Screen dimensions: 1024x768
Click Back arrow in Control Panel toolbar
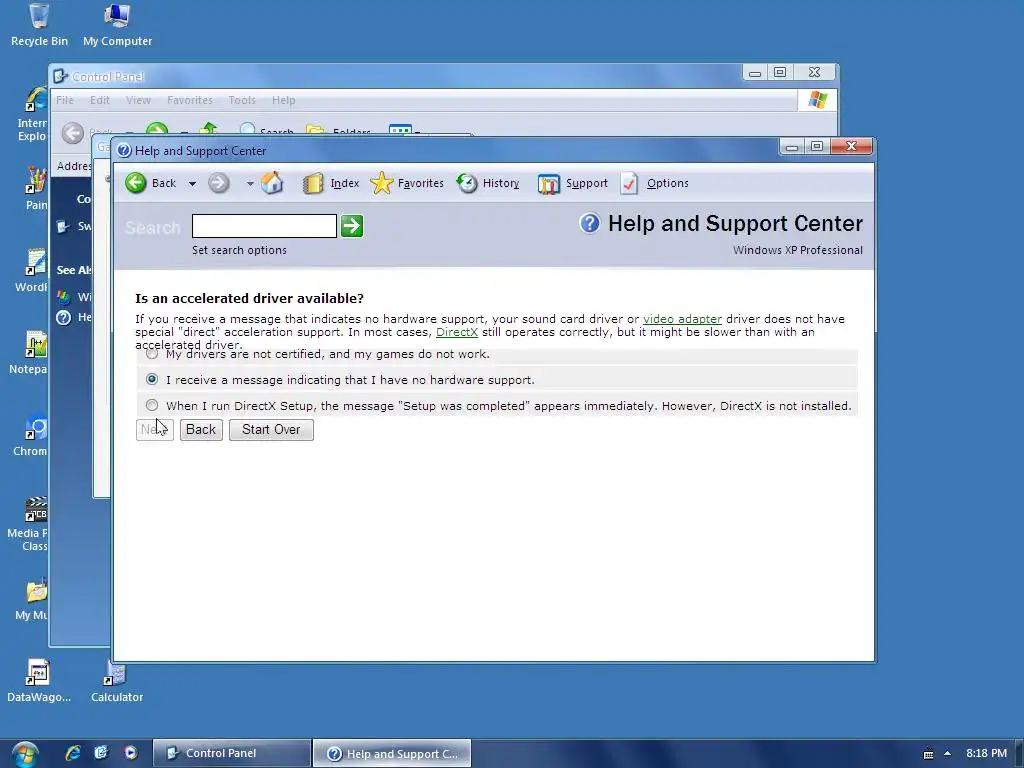click(72, 133)
